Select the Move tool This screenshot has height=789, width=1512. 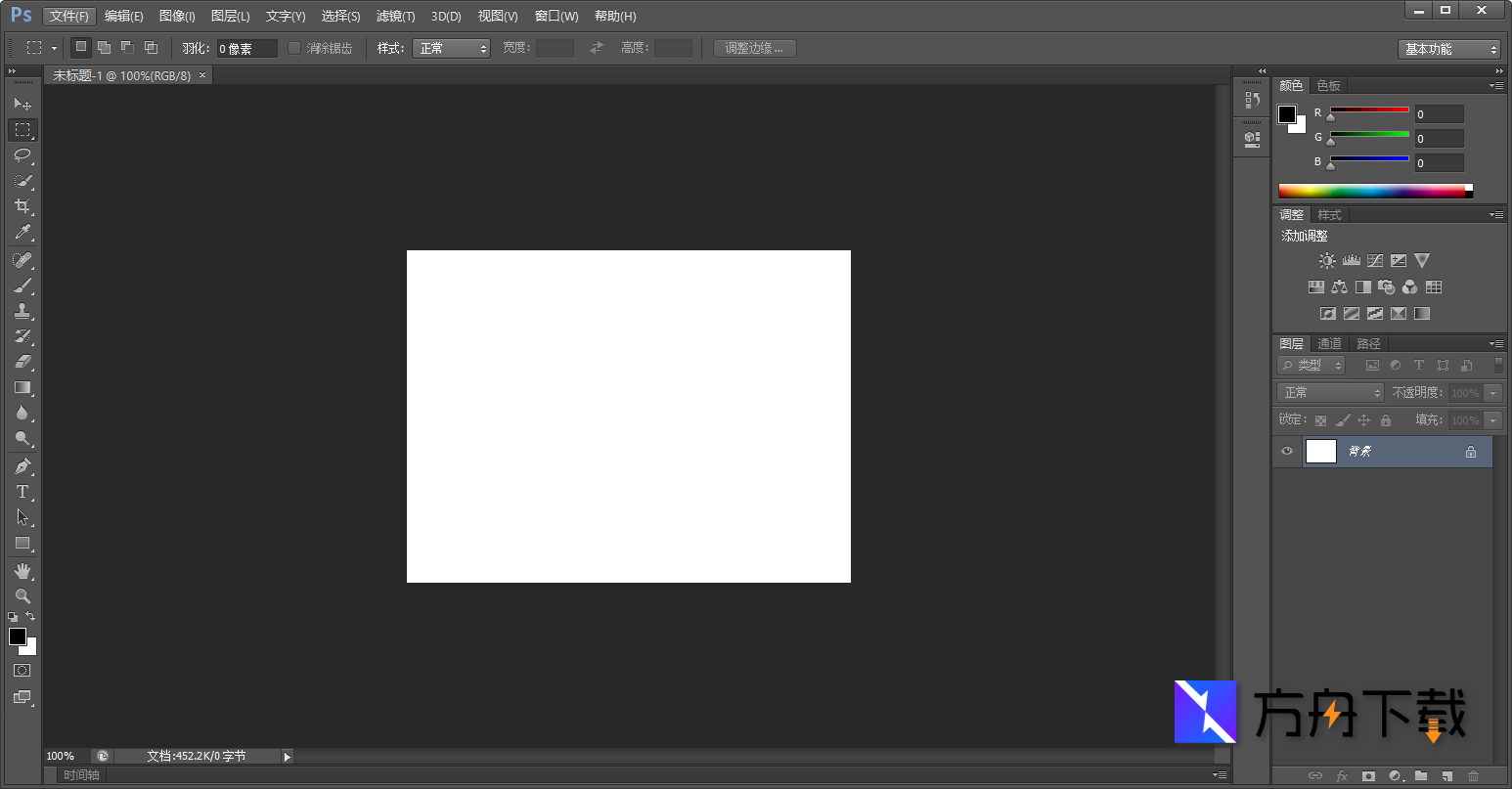[22, 104]
